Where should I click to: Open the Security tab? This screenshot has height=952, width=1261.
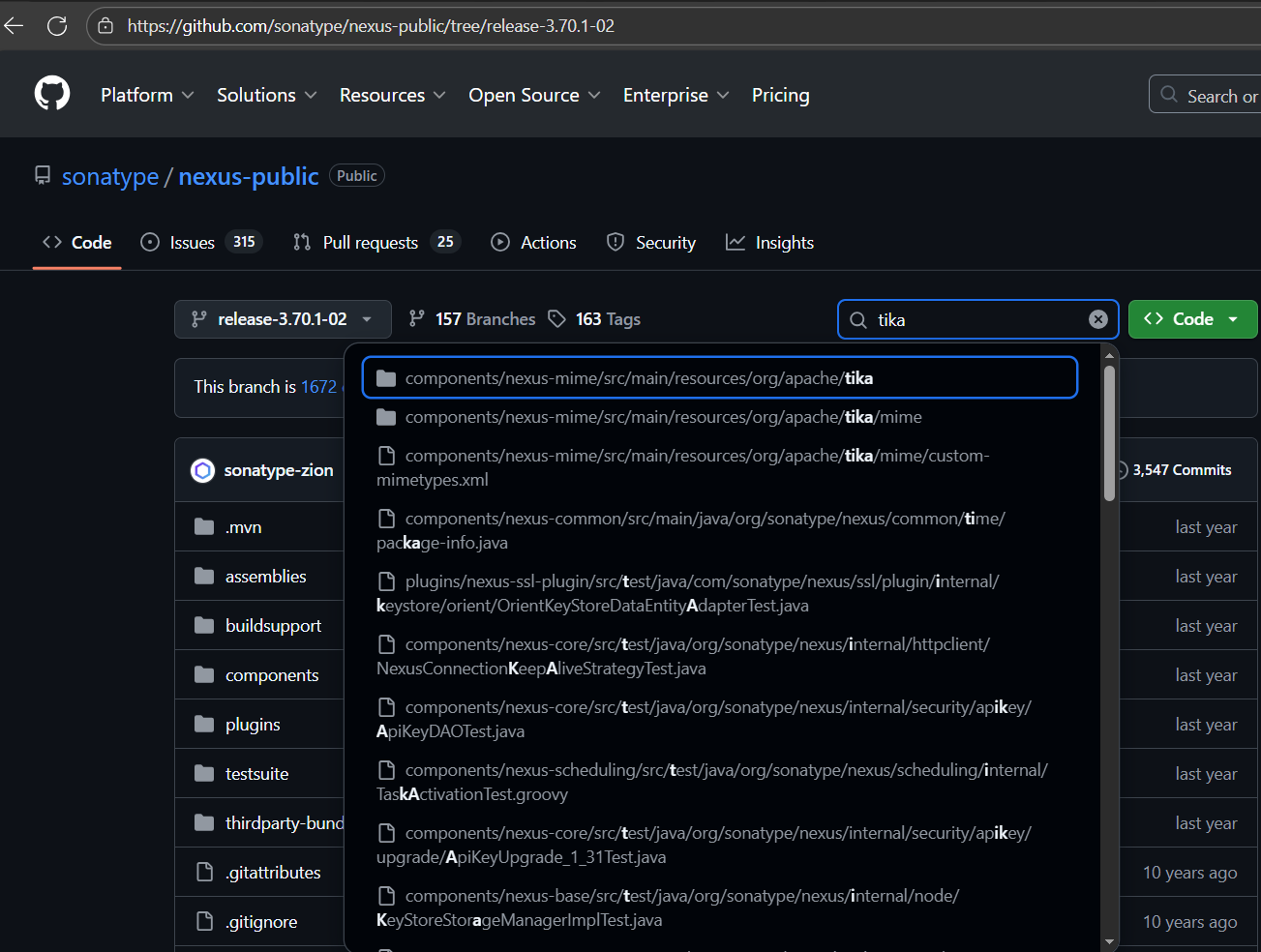click(650, 242)
